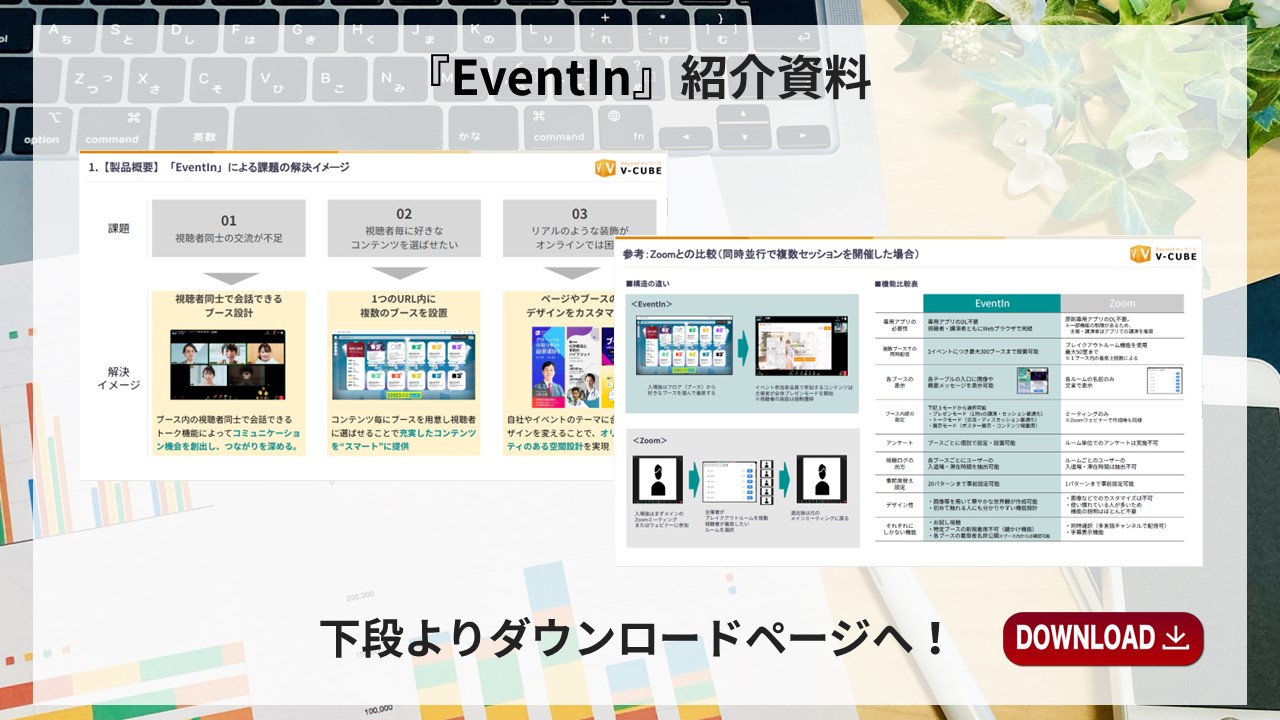Click V-CUBE logo on product overview slide

tap(627, 168)
